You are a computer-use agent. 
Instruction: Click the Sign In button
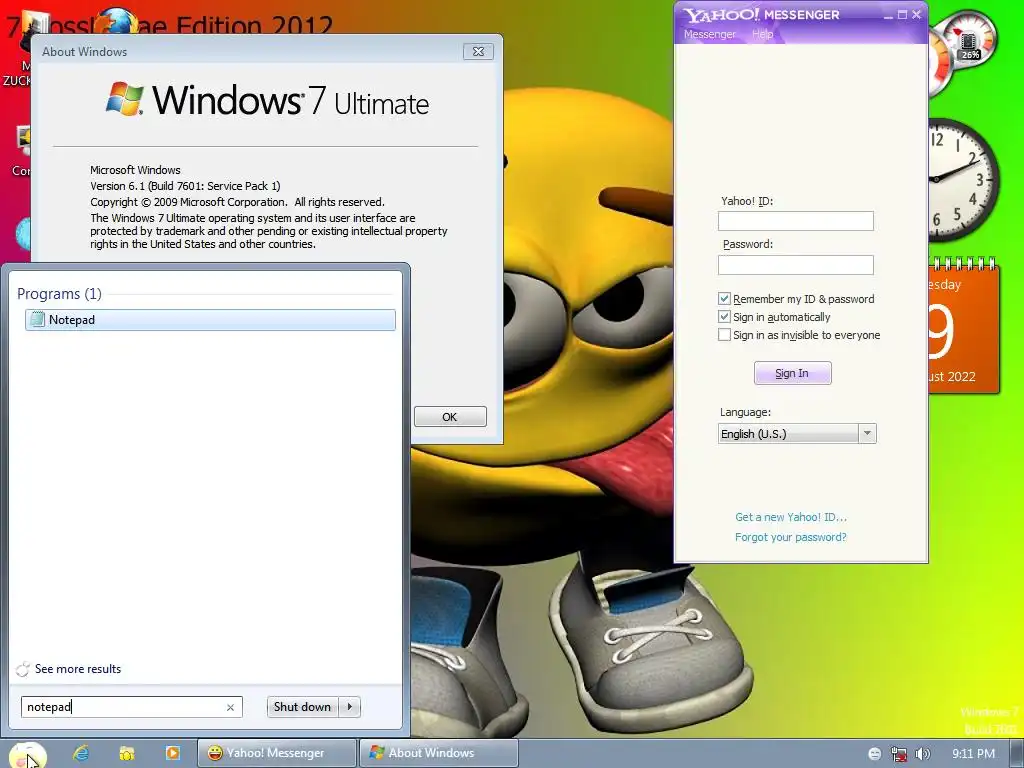point(792,373)
